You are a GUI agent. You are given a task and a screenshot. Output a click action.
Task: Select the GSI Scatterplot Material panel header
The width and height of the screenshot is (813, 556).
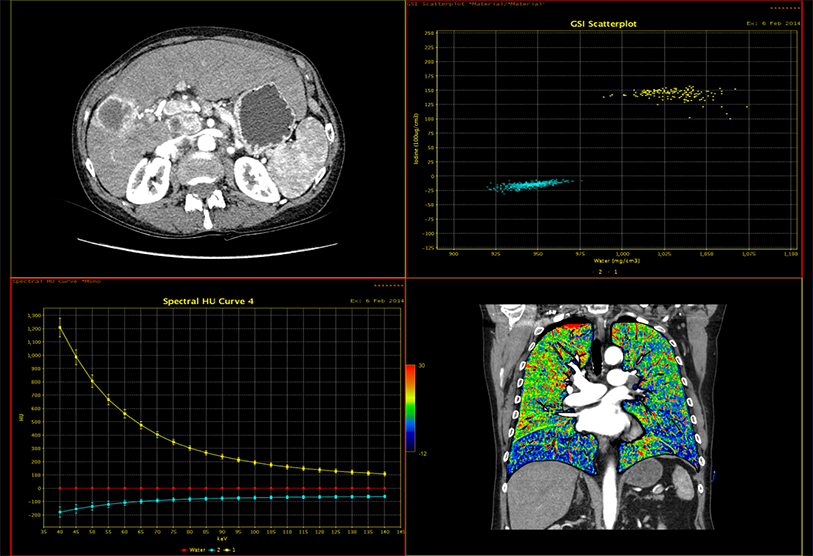coord(475,4)
